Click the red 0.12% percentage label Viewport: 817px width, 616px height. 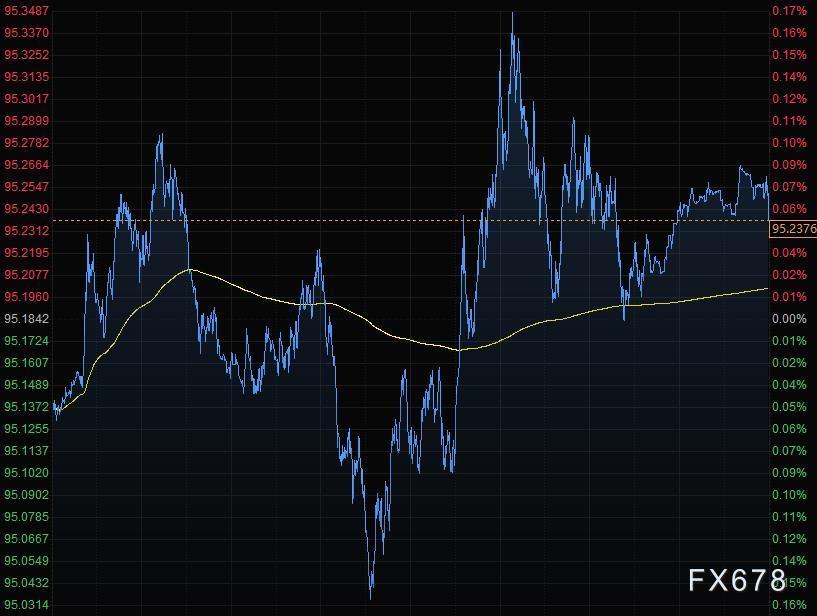pyautogui.click(x=789, y=98)
